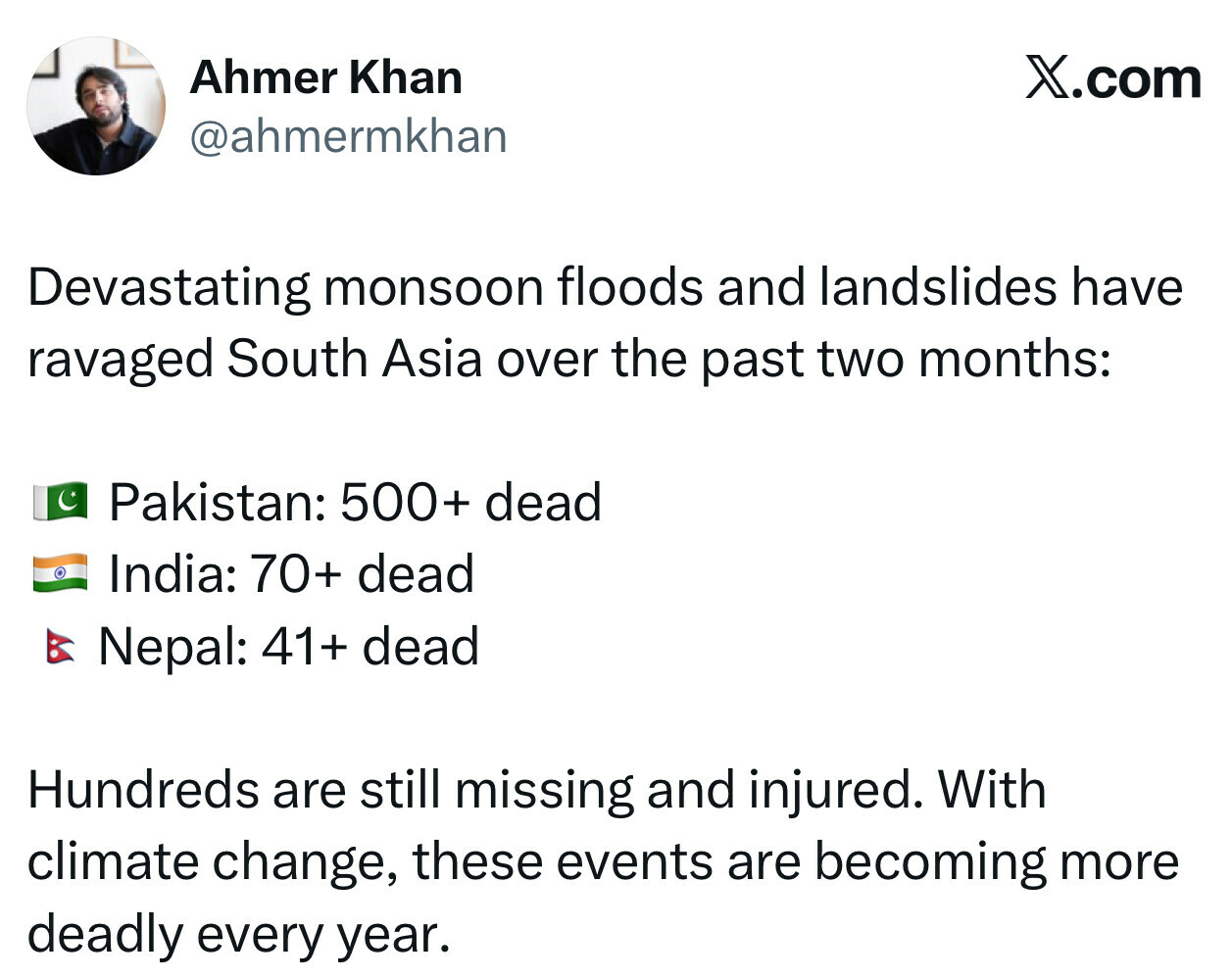
Task: Open Ahmer Khan's profile picture
Action: tap(95, 106)
